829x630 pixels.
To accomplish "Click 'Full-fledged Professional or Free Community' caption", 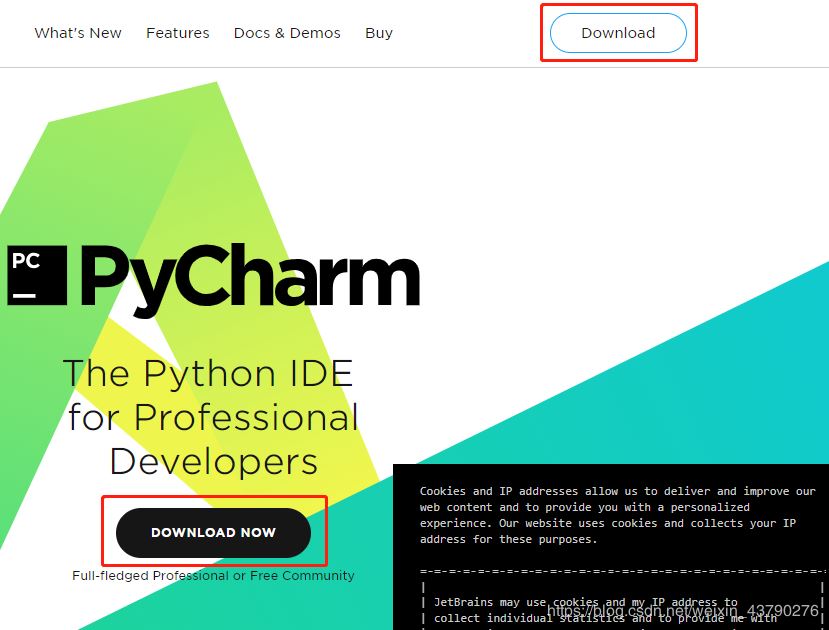I will pyautogui.click(x=213, y=576).
